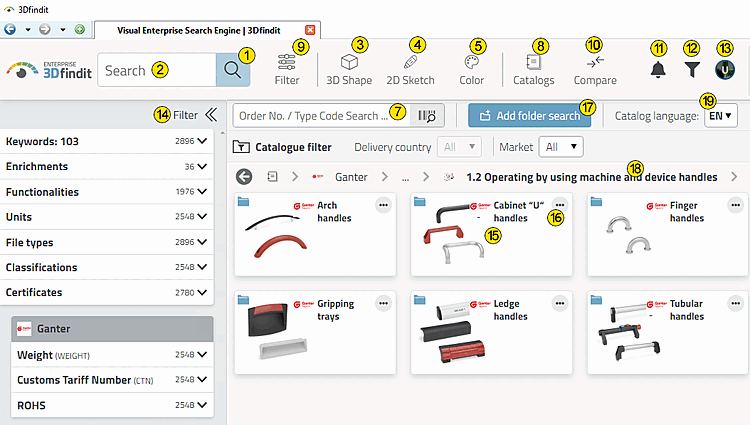This screenshot has width=750, height=425.
Task: Click the 3Dfindit Enterprise logo
Action: [49, 70]
